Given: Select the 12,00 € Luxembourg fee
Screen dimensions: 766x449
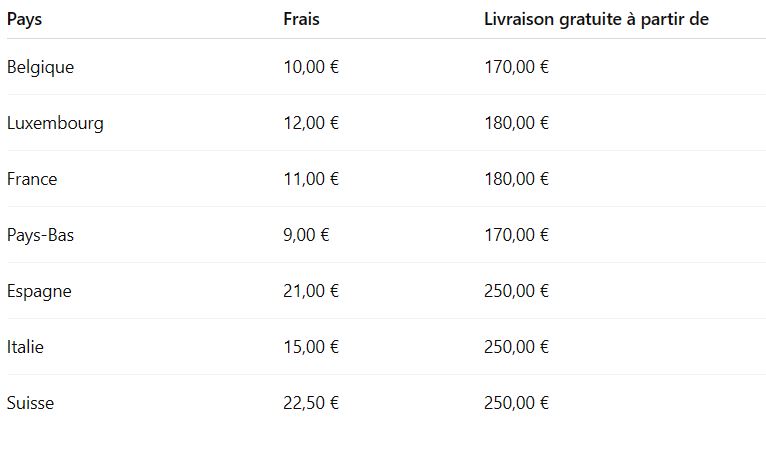Looking at the screenshot, I should [311, 123].
